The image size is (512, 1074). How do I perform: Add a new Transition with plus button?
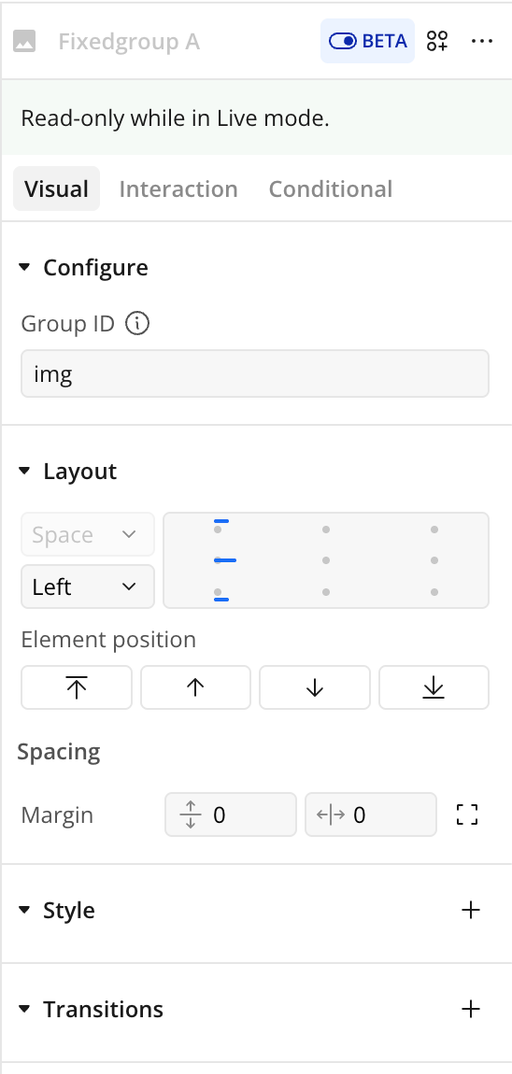tap(471, 1009)
